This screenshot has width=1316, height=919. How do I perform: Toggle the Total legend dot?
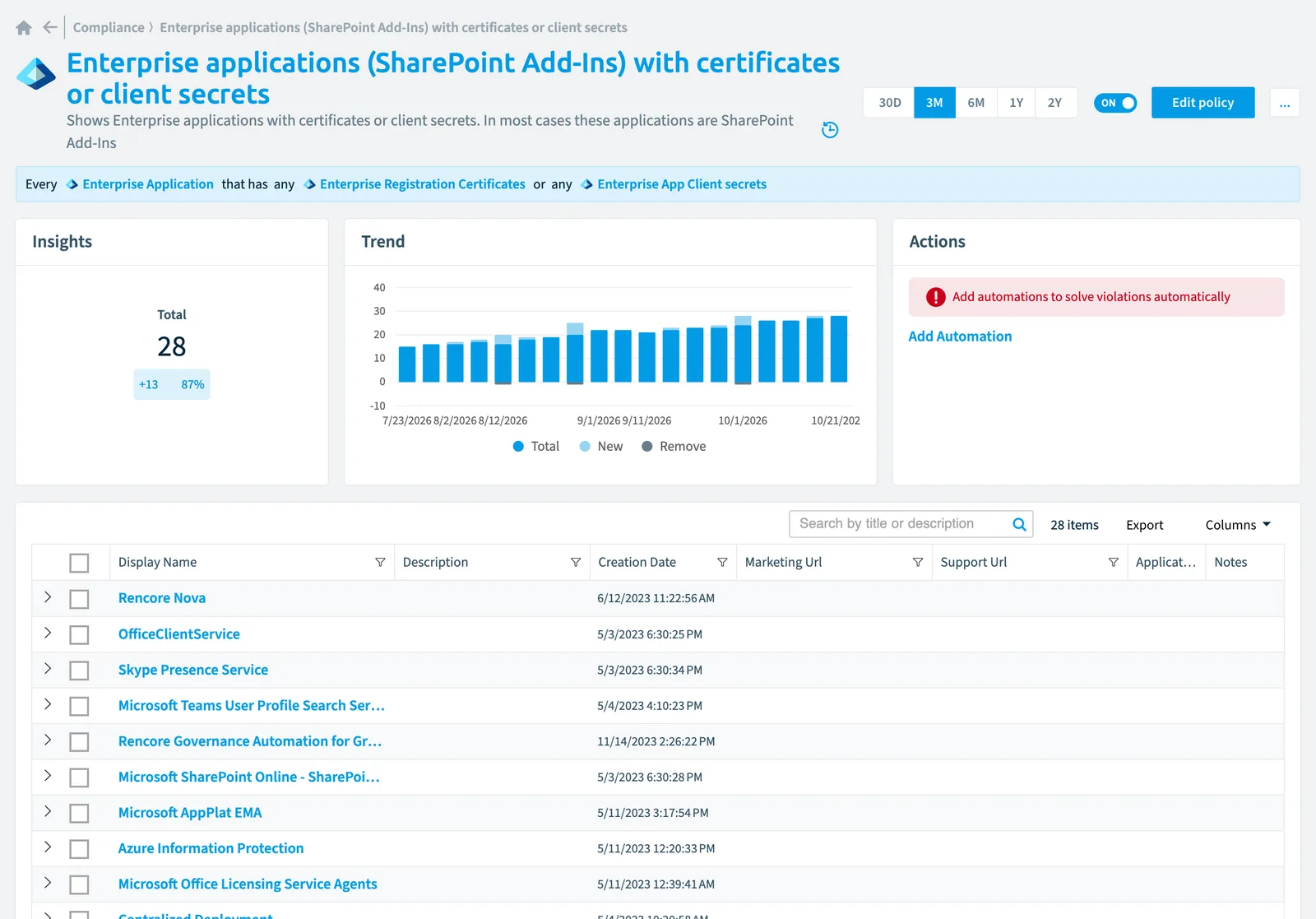(x=518, y=446)
